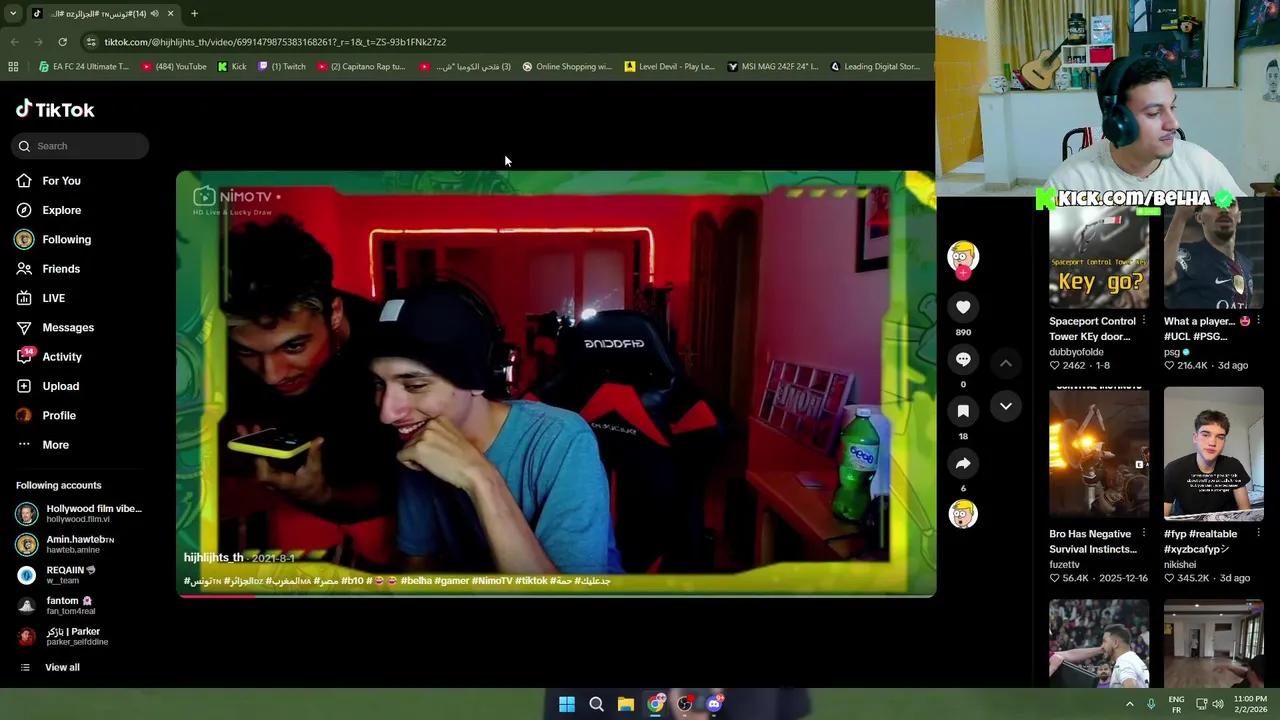
Task: Click the #NimoTV hashtag
Action: coord(492,581)
